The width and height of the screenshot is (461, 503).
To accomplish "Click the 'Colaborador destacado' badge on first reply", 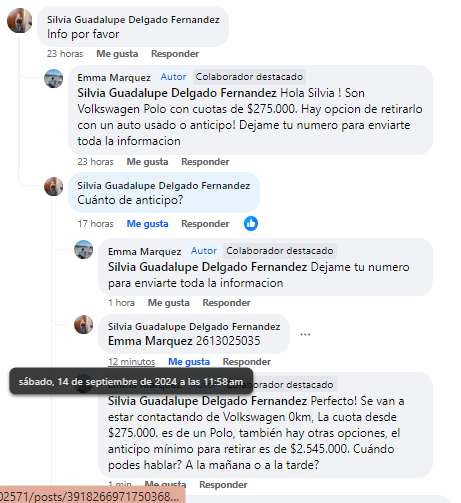I will point(249,77).
